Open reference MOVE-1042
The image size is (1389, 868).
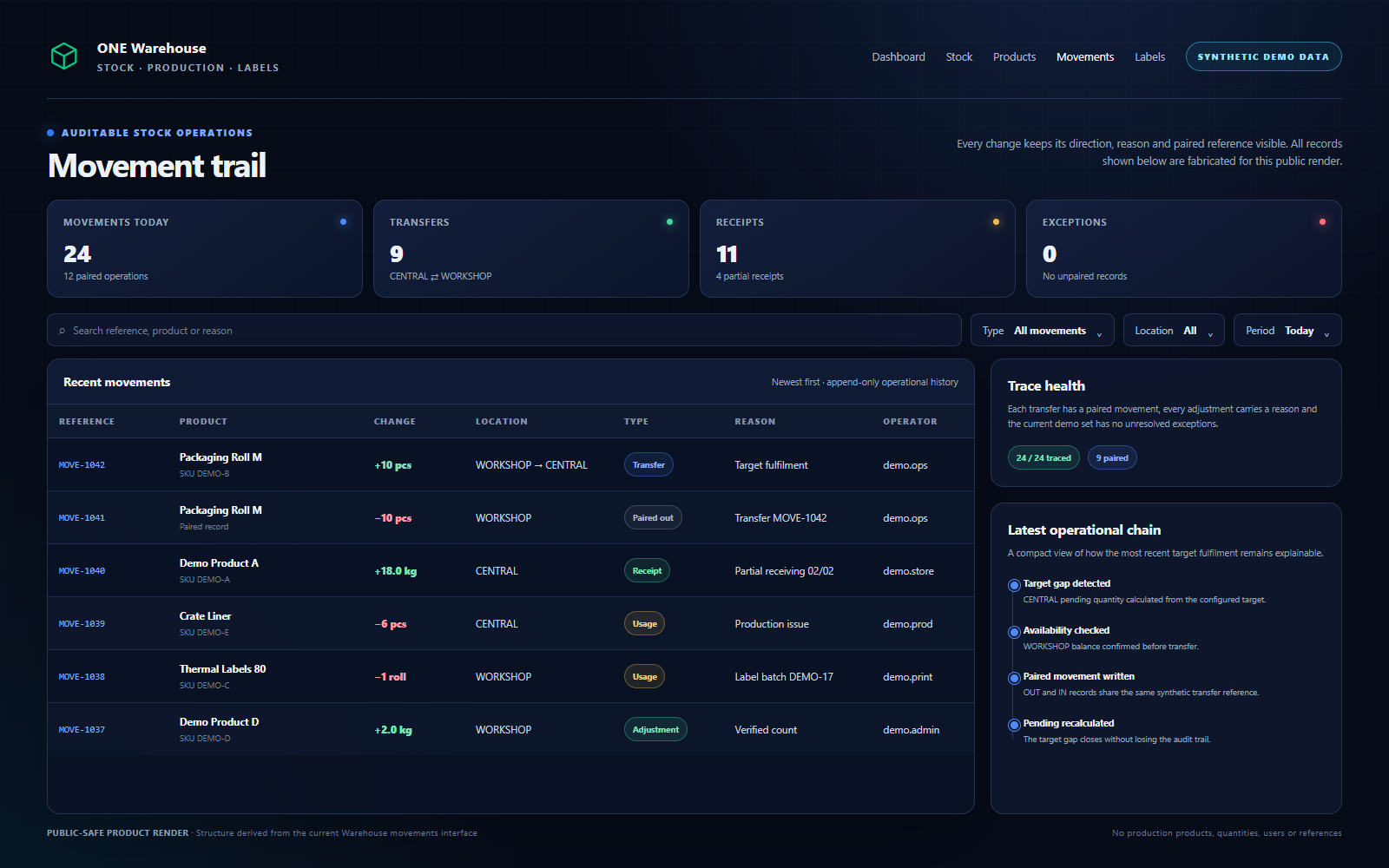coord(82,465)
